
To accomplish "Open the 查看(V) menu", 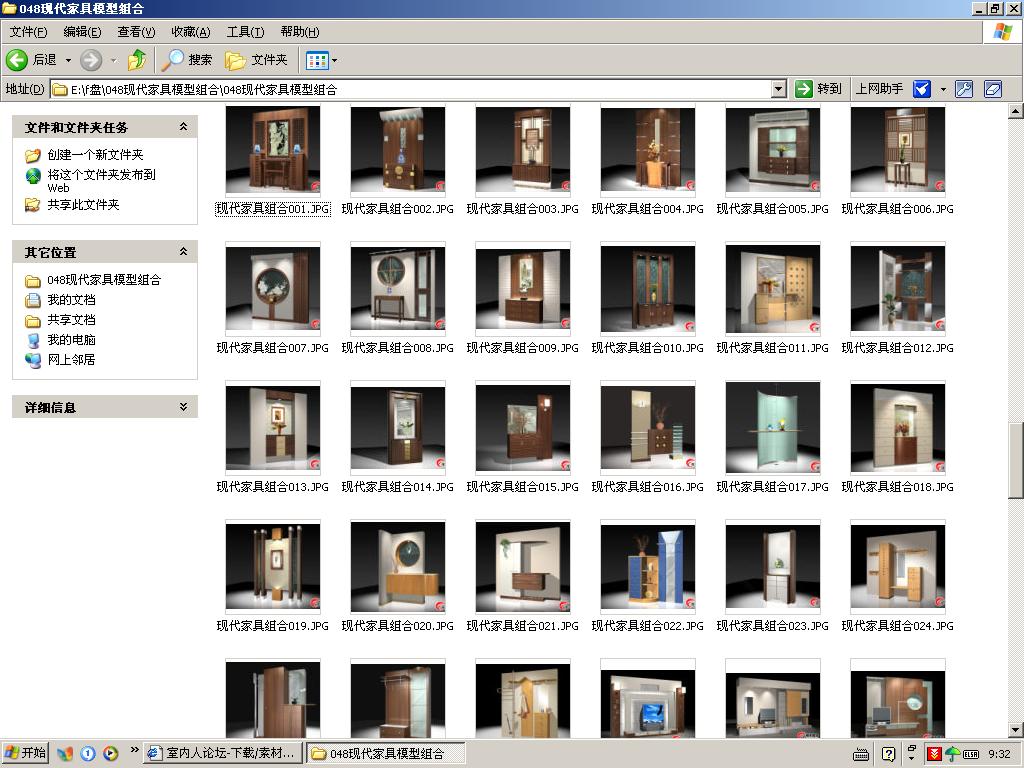I will pyautogui.click(x=136, y=32).
